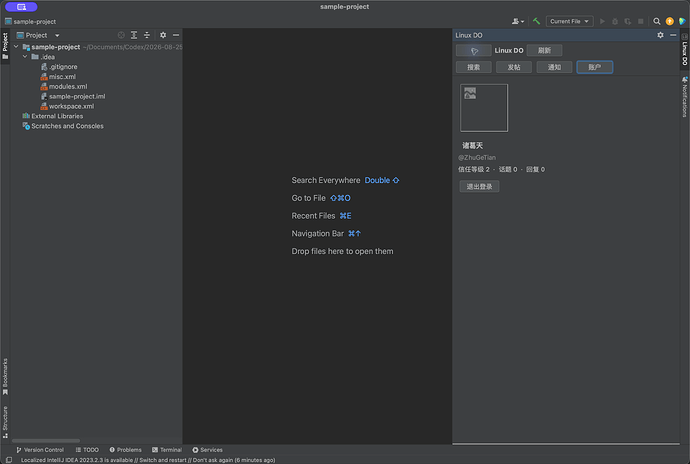This screenshot has width=690, height=464.
Task: Click the sample-project breadcrumb in navigation bar
Action: (x=30, y=22)
